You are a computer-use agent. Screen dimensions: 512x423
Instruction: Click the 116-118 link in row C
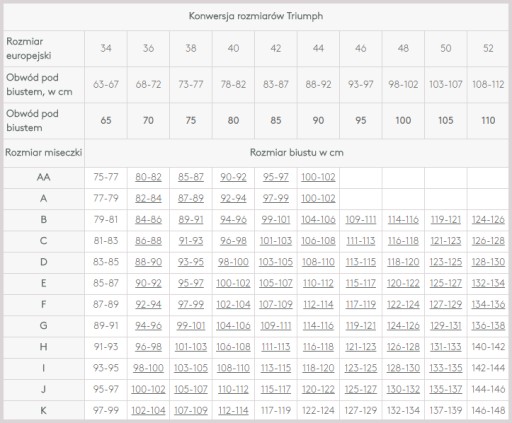(x=403, y=241)
